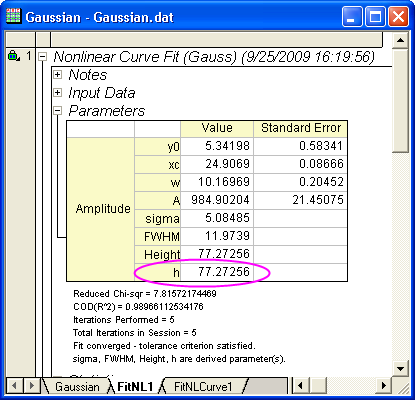The height and width of the screenshot is (400, 415).
Task: Select the Standard Error column header
Action: (x=301, y=129)
